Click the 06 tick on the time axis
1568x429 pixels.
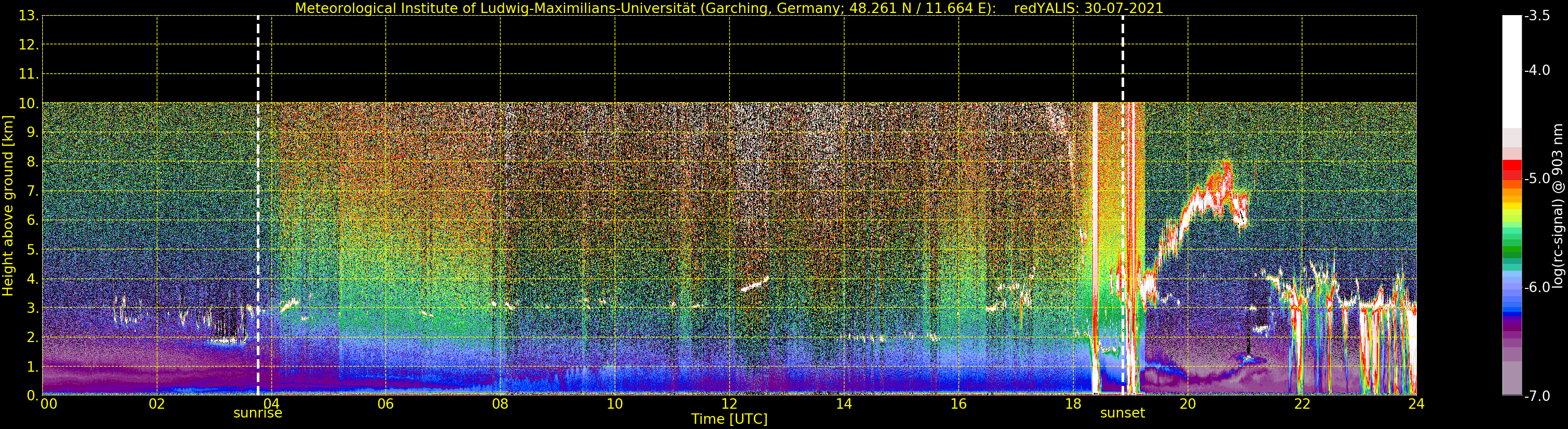(x=386, y=403)
